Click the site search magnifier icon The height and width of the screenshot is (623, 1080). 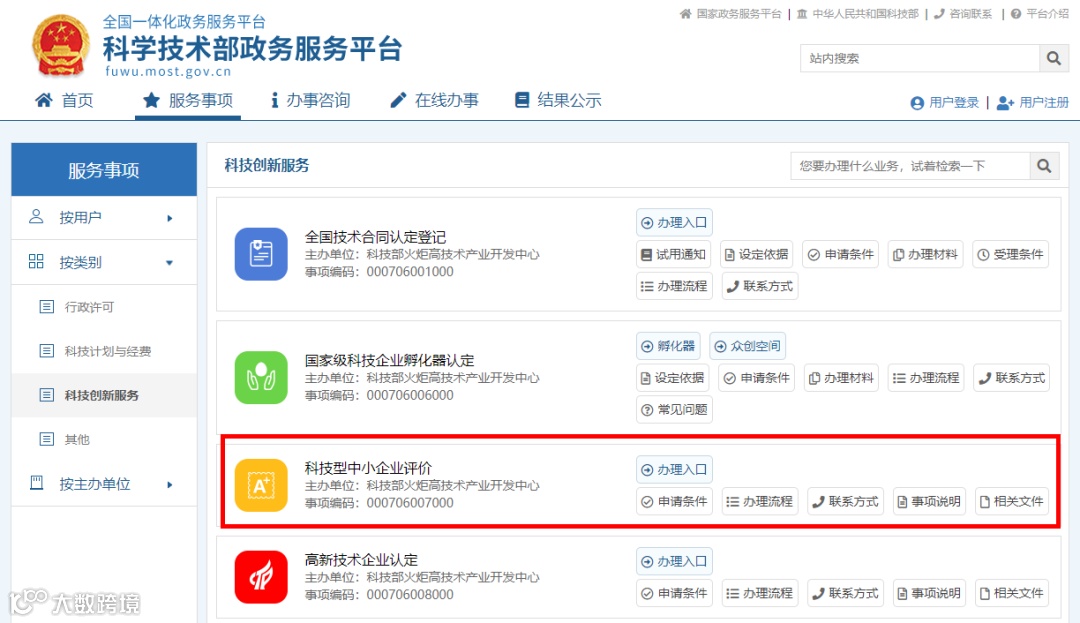[x=1053, y=59]
